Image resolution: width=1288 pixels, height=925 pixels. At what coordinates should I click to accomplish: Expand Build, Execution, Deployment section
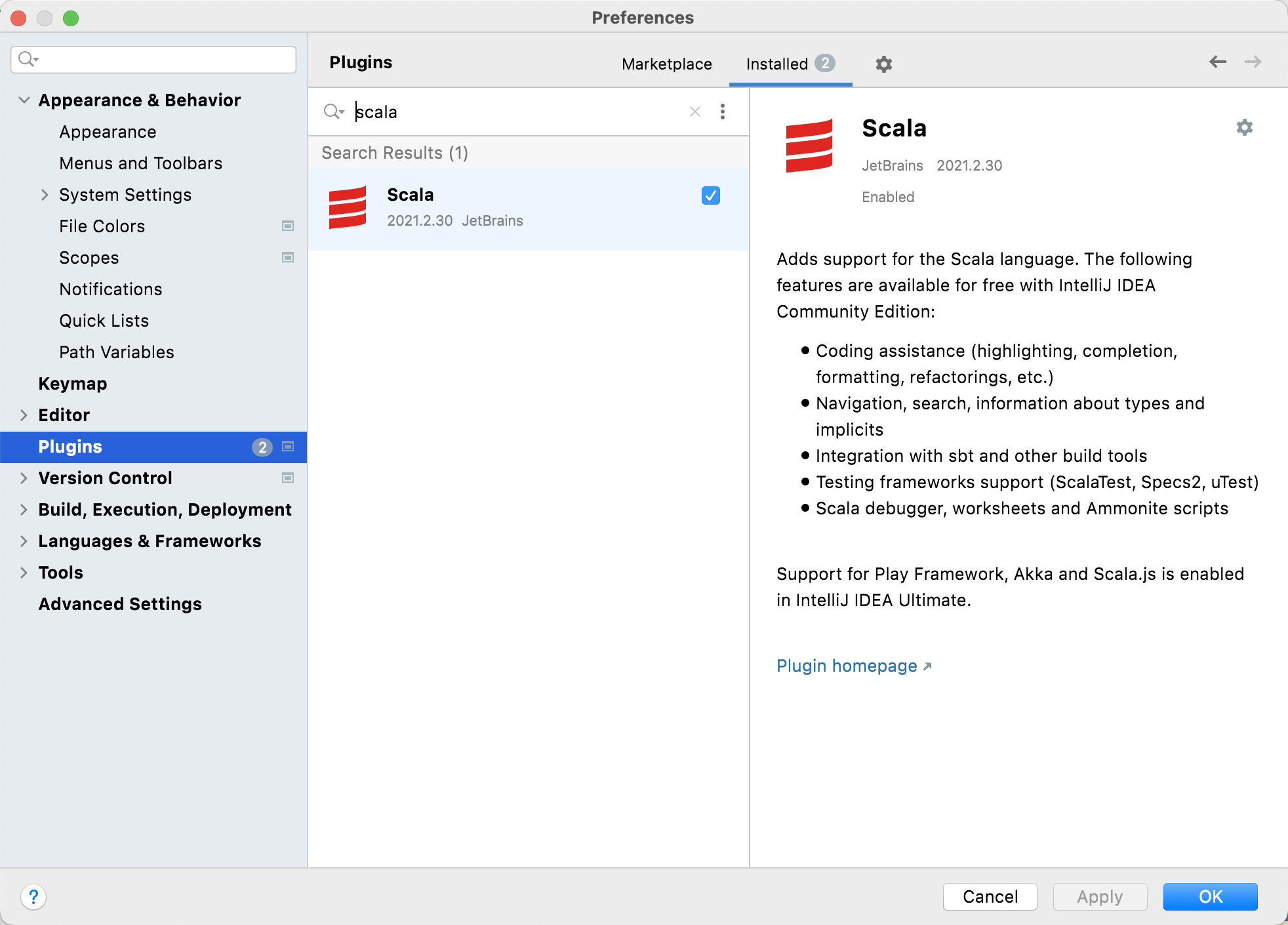(x=24, y=509)
